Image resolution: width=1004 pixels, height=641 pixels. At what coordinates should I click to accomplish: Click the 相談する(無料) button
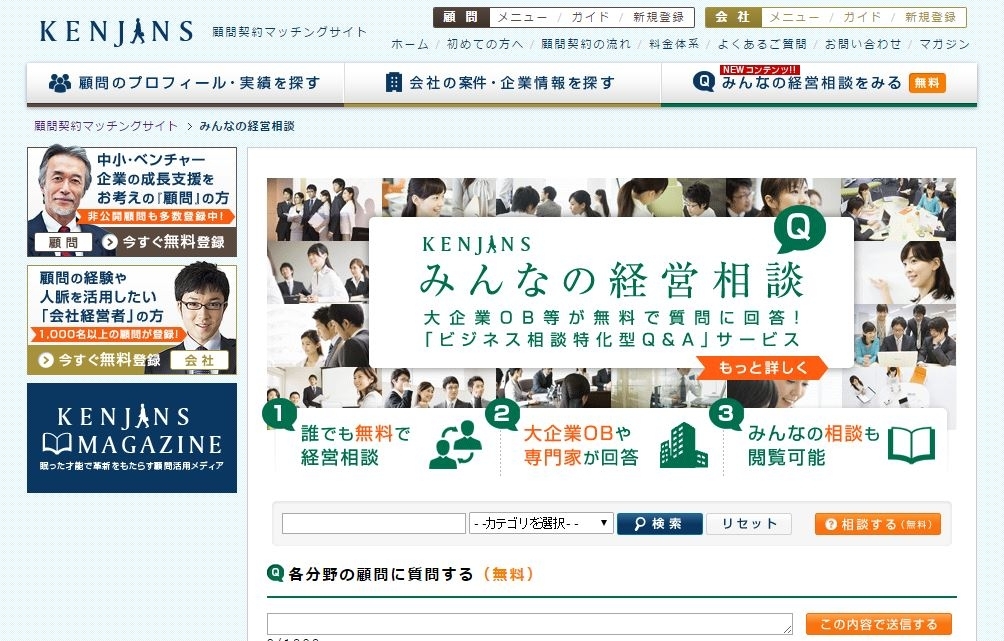pyautogui.click(x=878, y=524)
